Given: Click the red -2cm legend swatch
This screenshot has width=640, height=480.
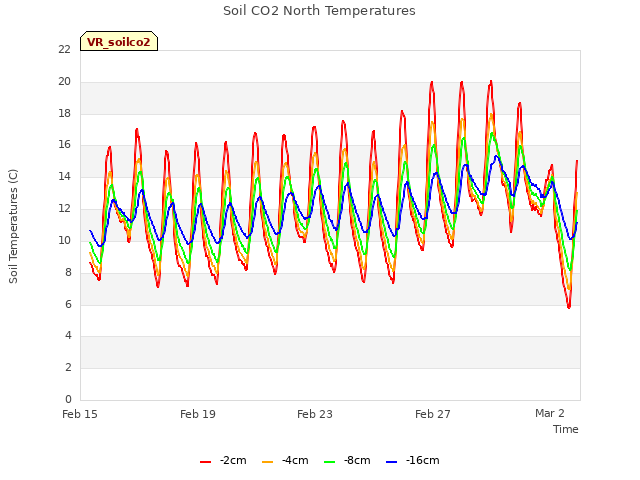Looking at the screenshot, I should [x=206, y=462].
